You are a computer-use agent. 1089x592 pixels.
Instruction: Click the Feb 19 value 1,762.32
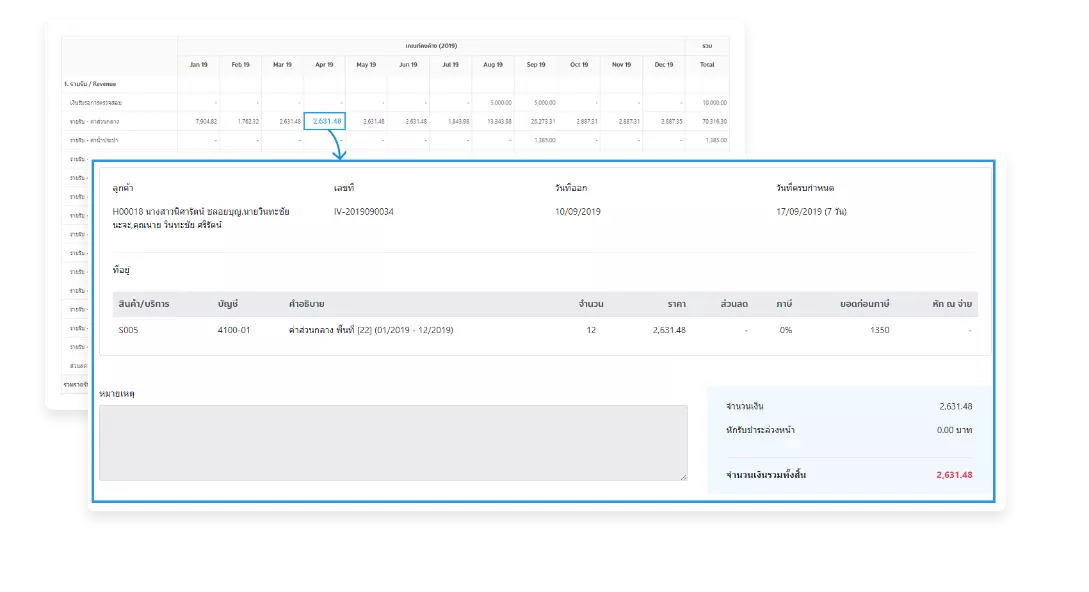click(248, 122)
